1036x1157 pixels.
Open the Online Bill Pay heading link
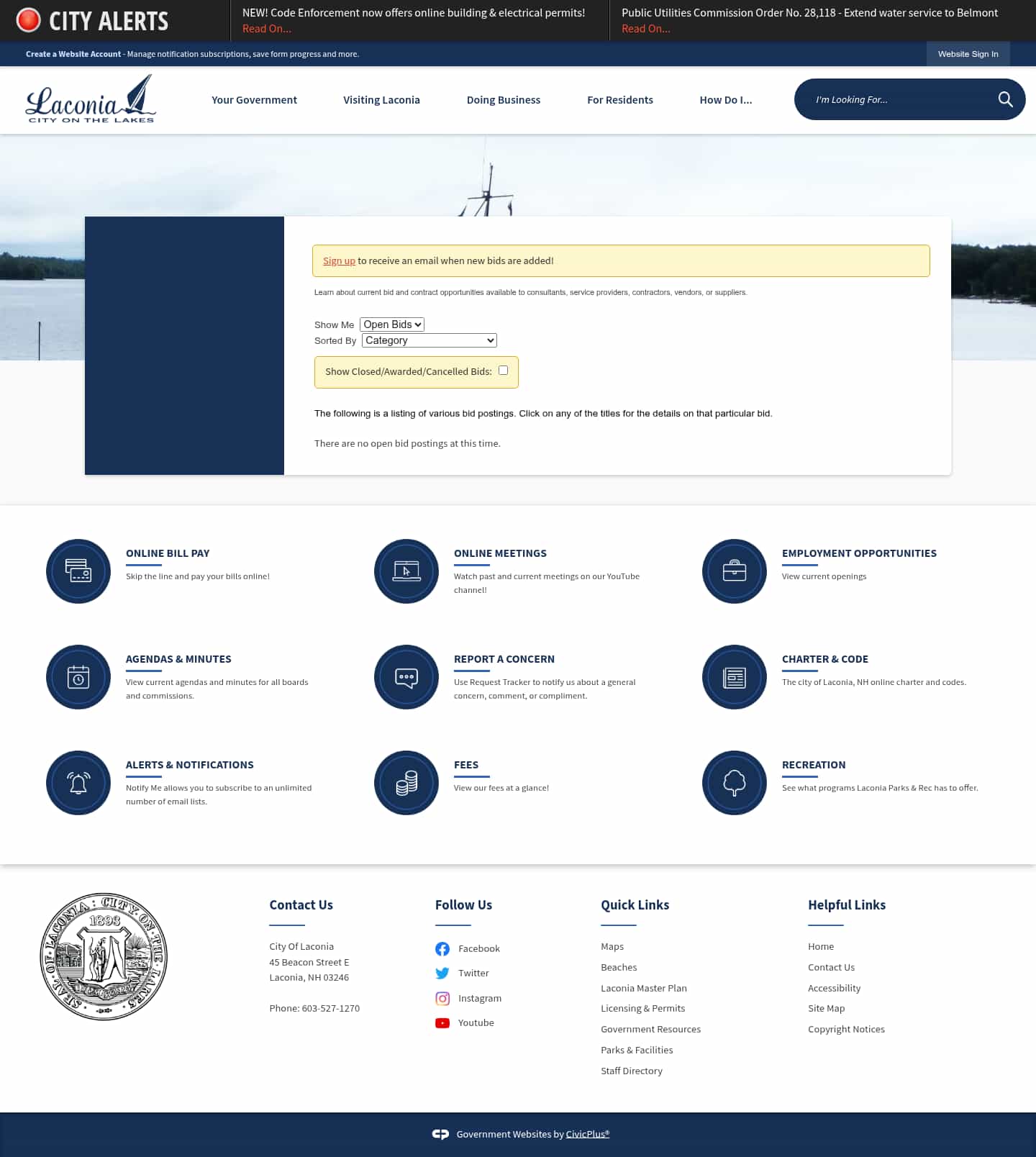coord(168,553)
